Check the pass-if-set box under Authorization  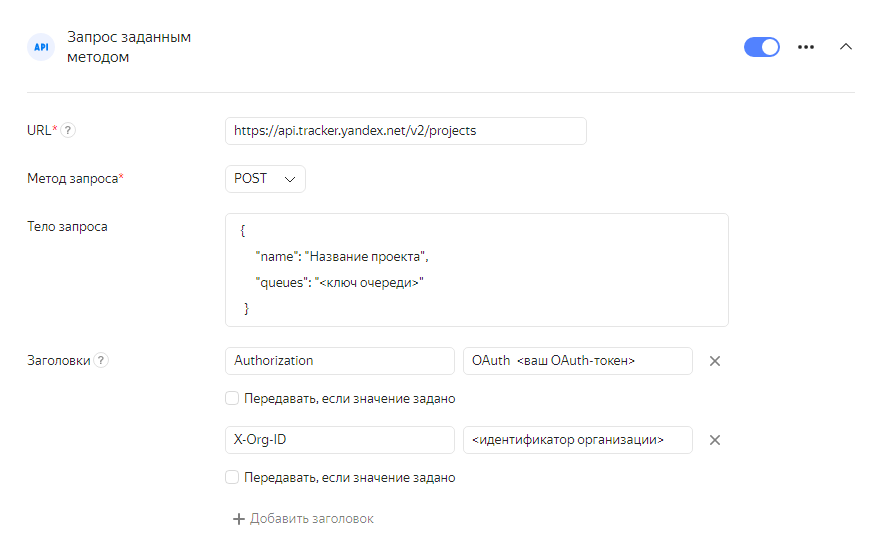233,398
